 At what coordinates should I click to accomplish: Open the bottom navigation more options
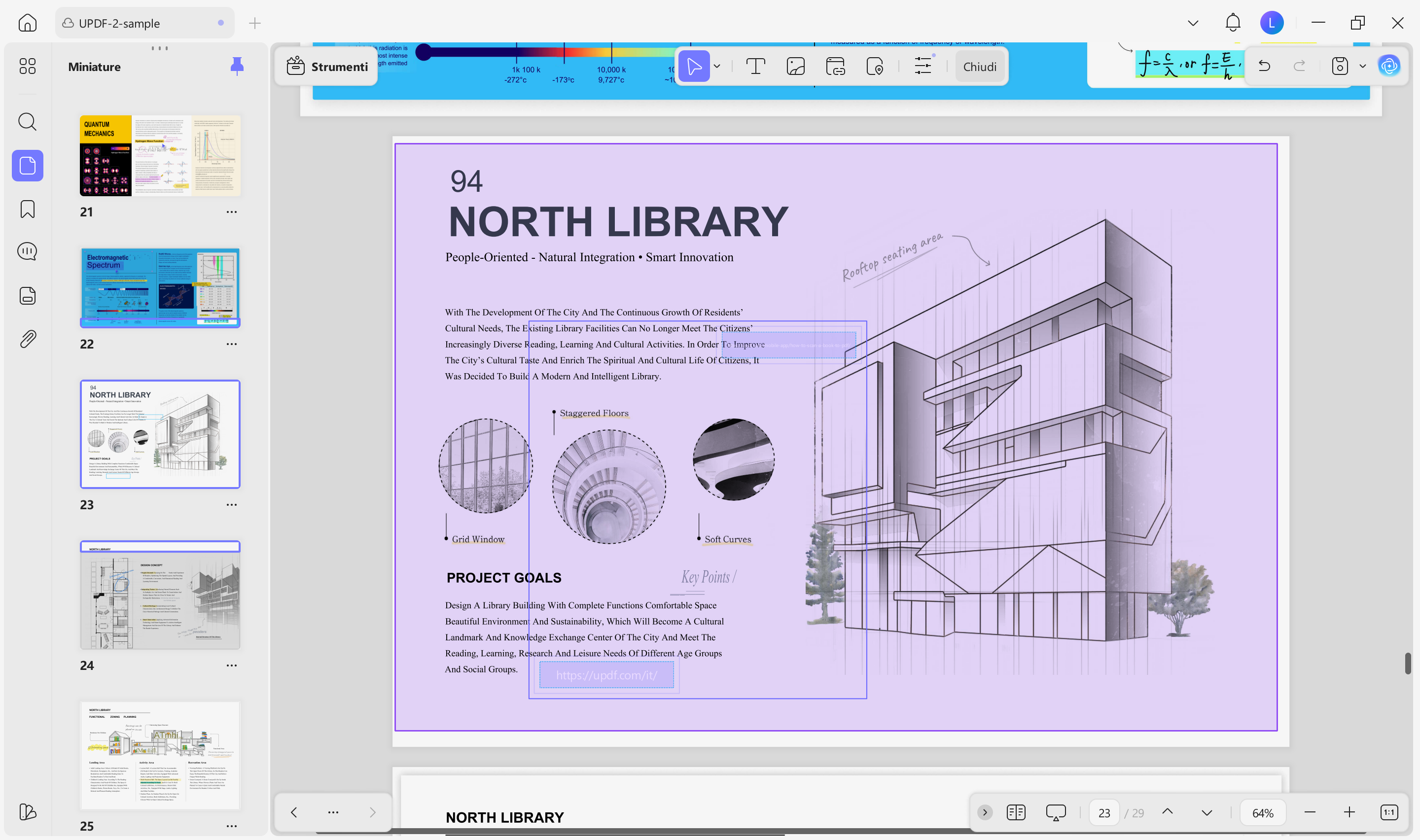(333, 812)
